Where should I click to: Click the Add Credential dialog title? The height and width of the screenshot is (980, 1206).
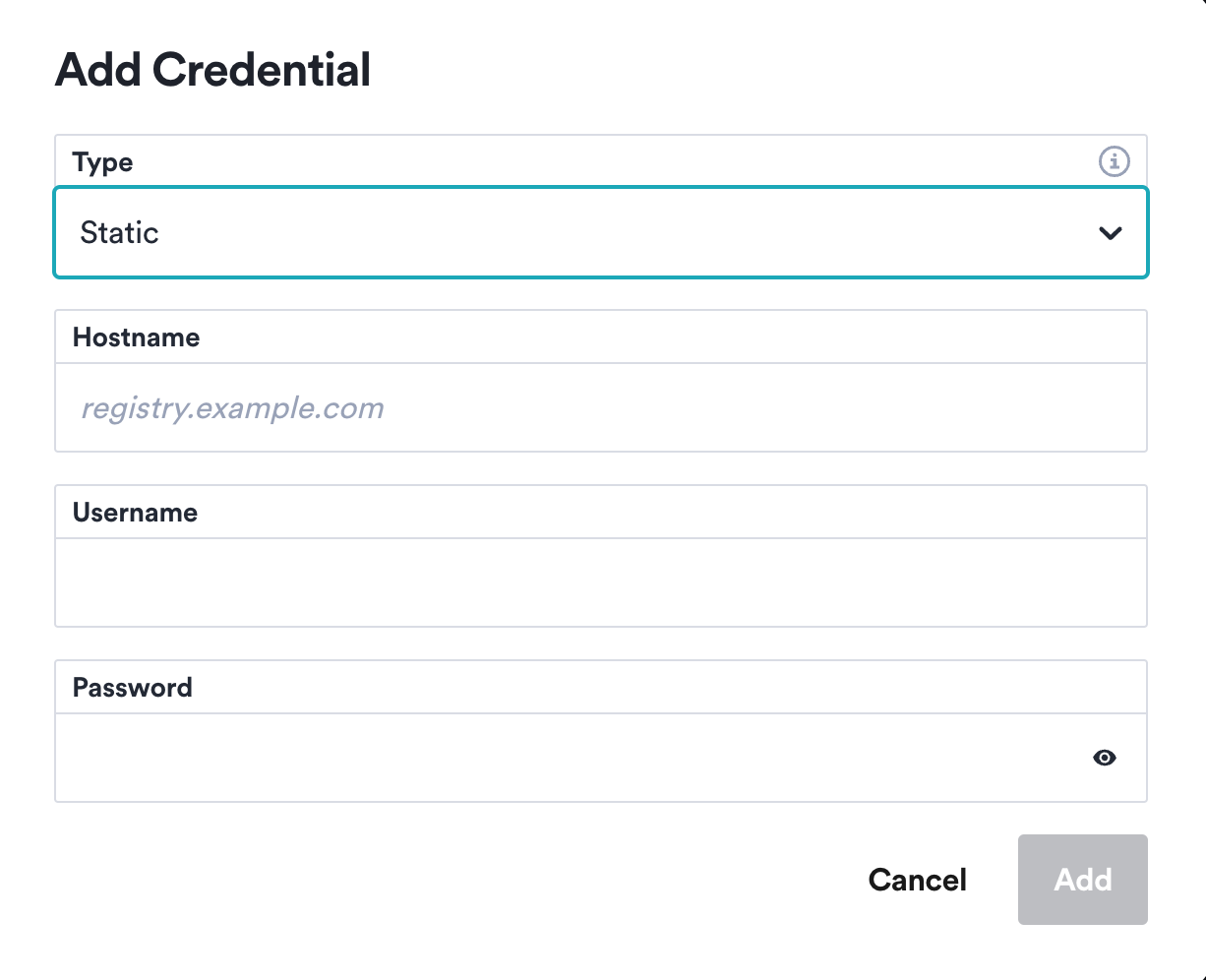pyautogui.click(x=212, y=69)
